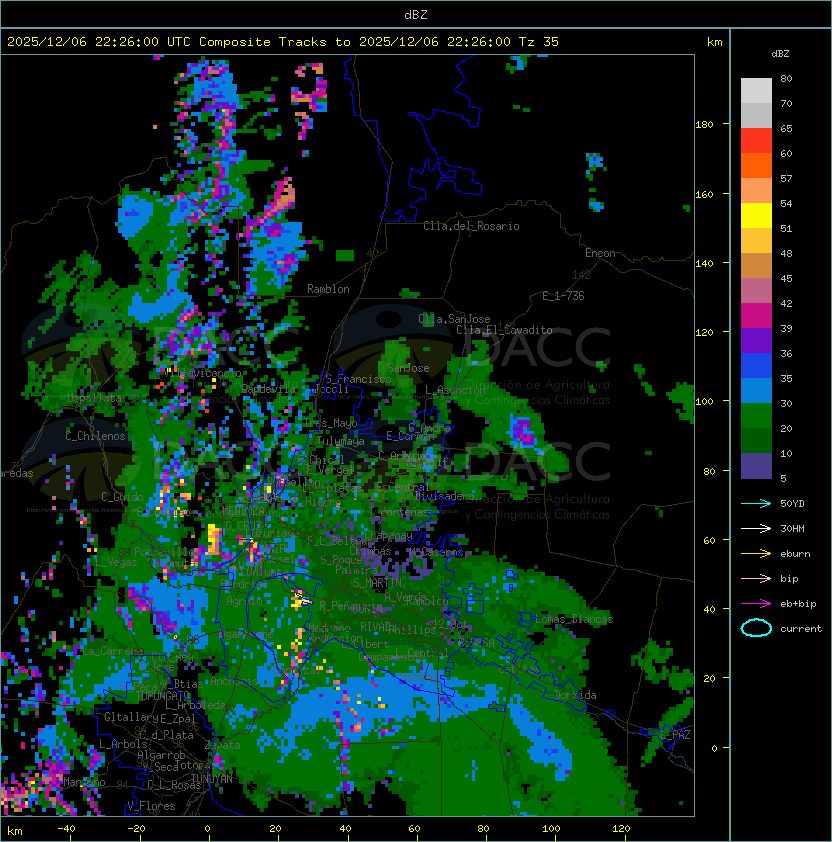
Task: Click the eburn yellow arrow legend icon
Action: tap(756, 554)
